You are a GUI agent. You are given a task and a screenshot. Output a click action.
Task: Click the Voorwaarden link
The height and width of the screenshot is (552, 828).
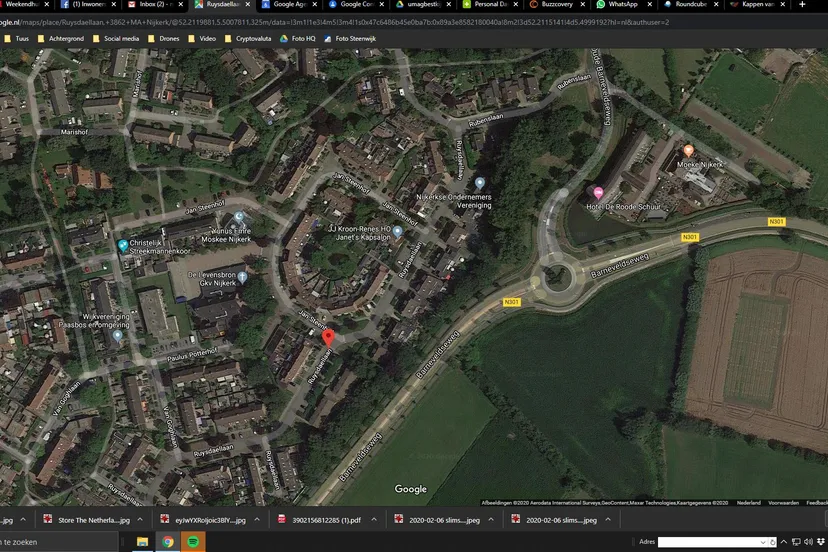point(783,502)
